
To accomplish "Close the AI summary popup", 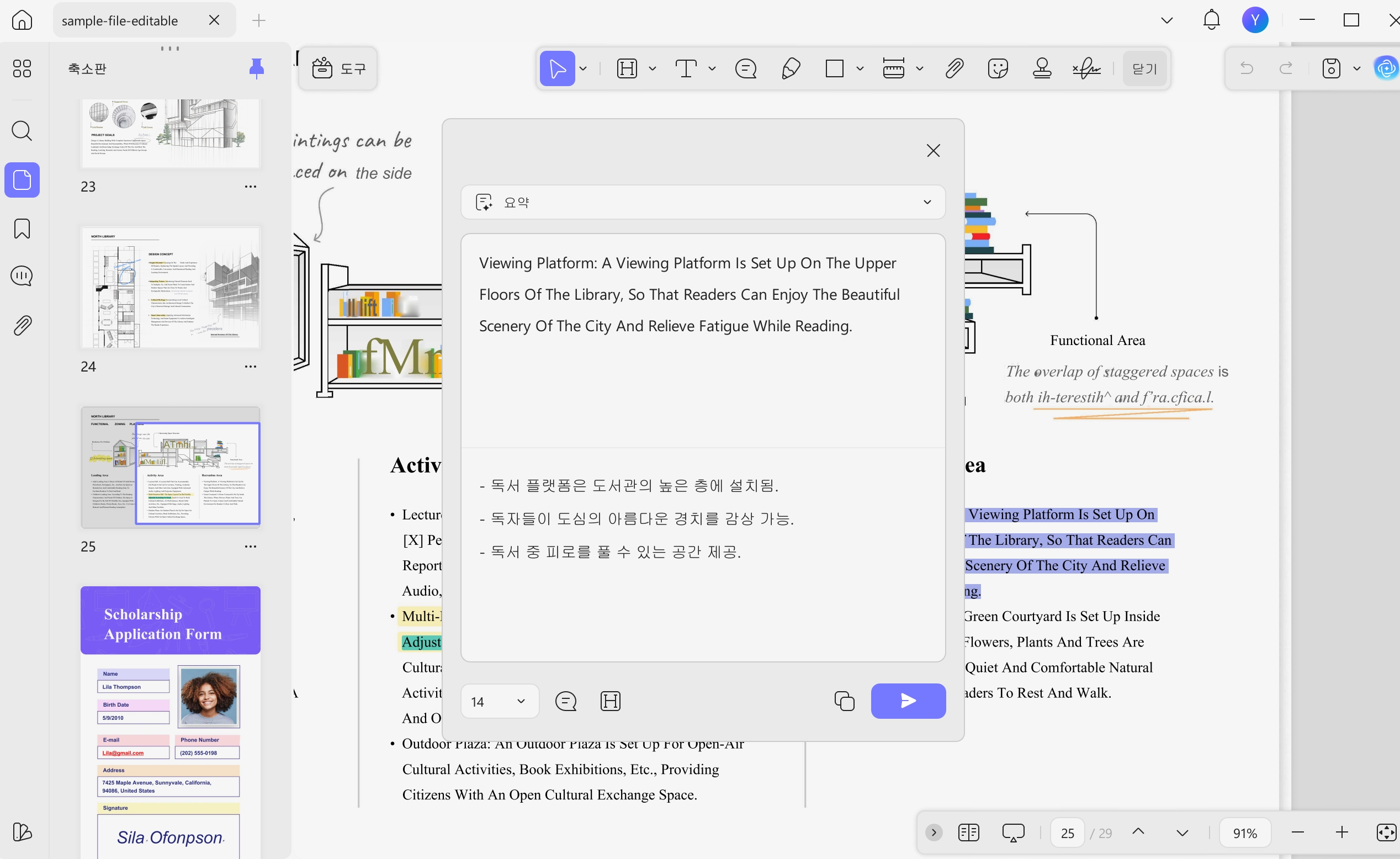I will click(x=933, y=151).
